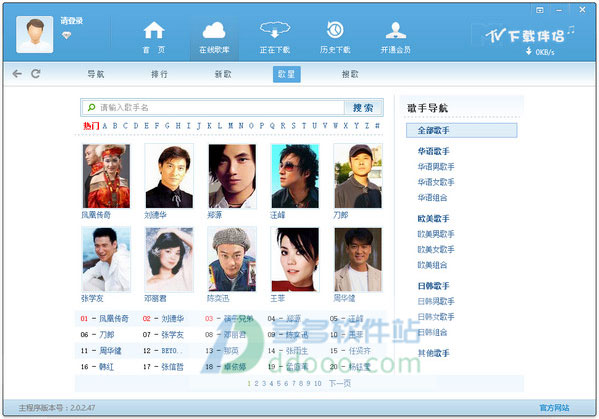Switch to the 导航 tab
Viewport: 599px width, 419px height.
click(x=96, y=74)
